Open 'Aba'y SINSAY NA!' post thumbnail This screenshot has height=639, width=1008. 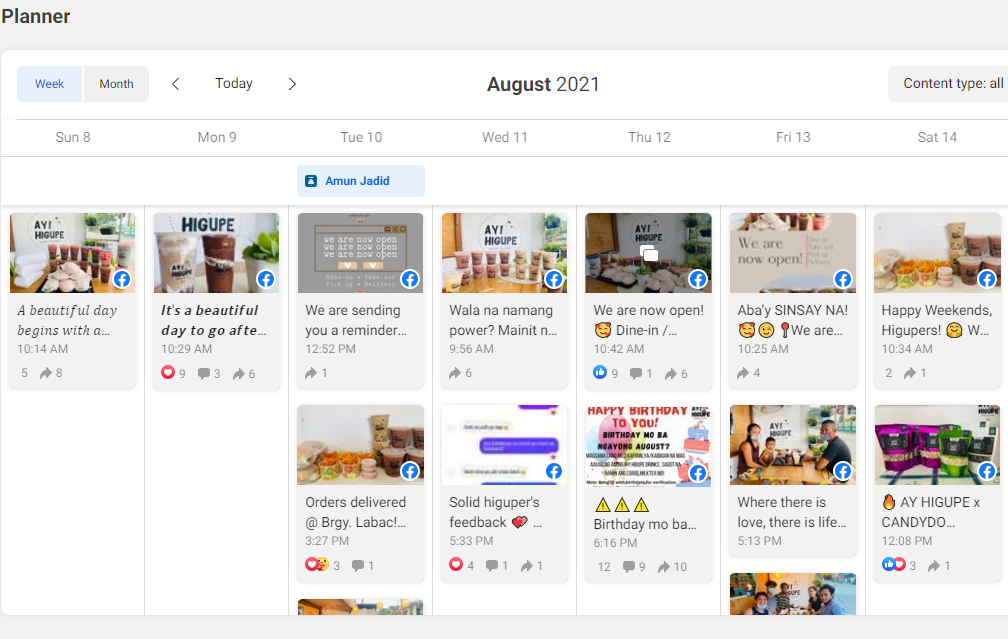pos(793,253)
